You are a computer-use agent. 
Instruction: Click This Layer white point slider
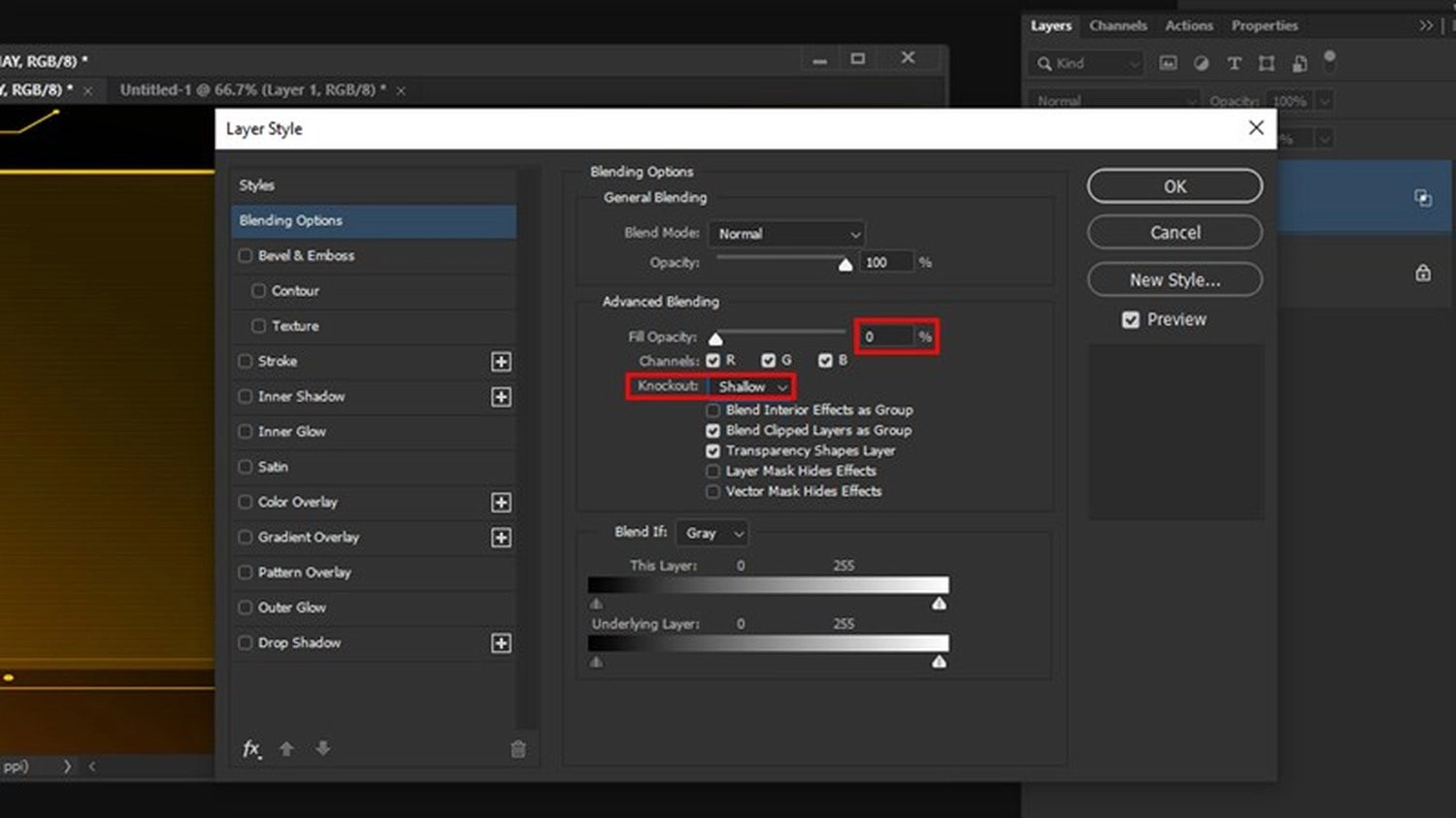[x=939, y=604]
